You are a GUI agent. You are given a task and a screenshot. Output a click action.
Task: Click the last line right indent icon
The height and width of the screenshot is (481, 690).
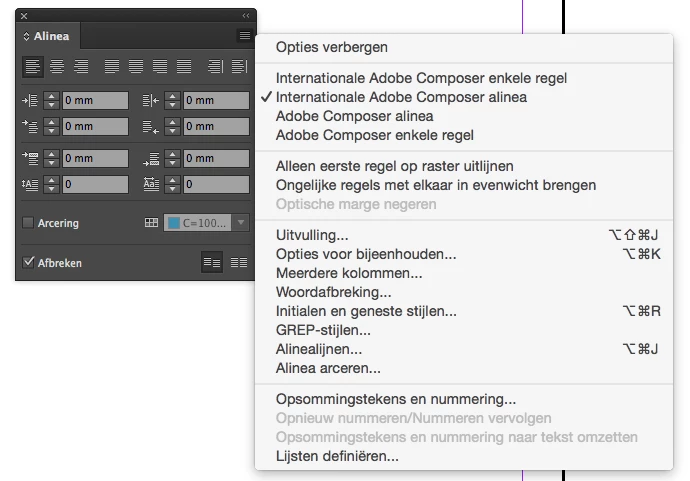point(150,127)
